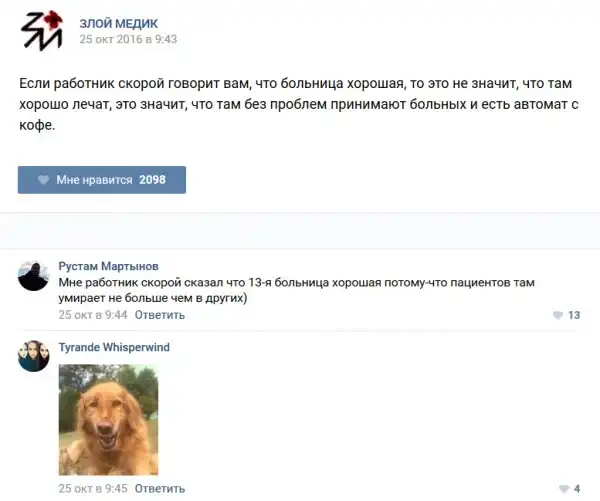Click the post text about больница хорошая
The height and width of the screenshot is (501, 600).
[299, 104]
